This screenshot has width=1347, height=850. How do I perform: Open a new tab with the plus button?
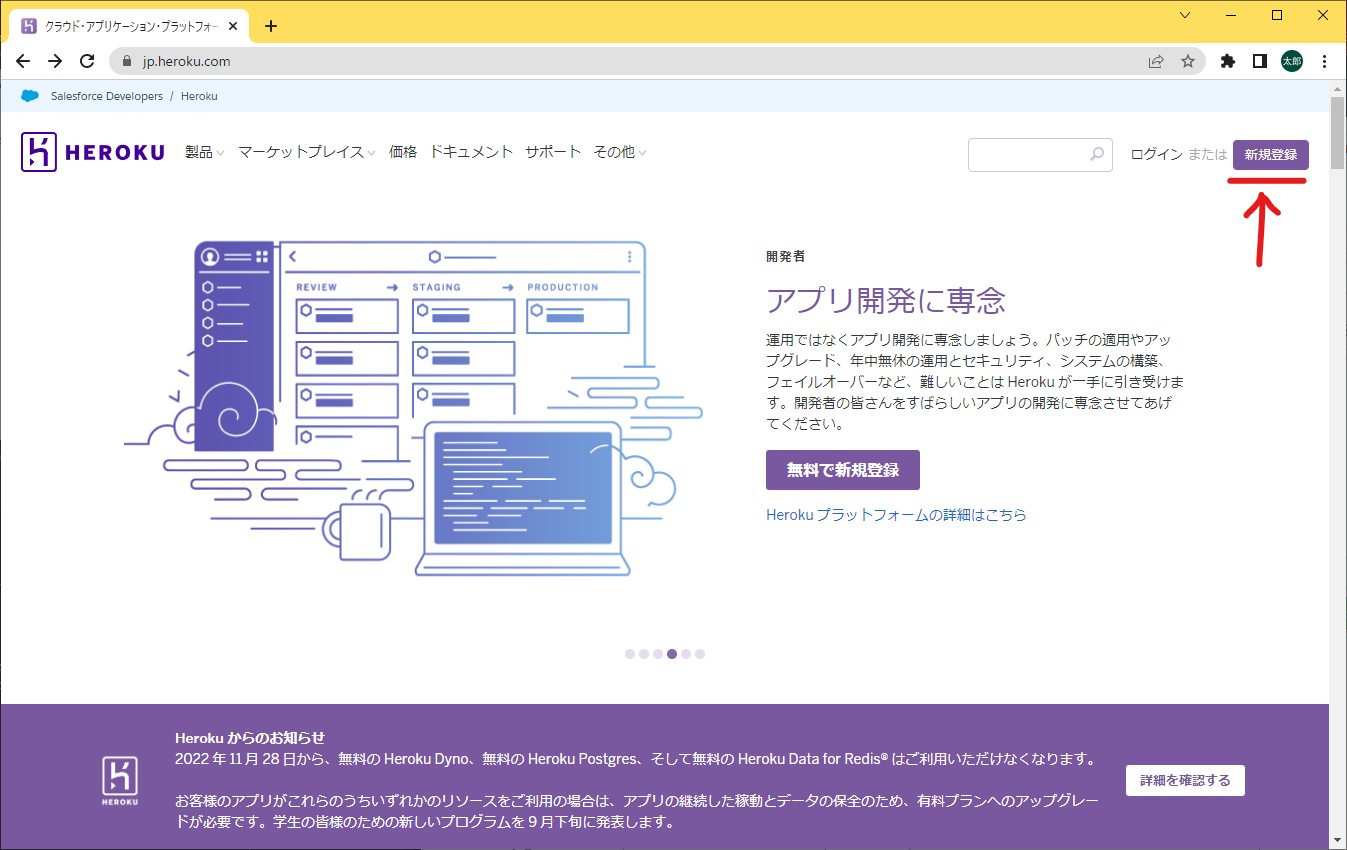(270, 26)
